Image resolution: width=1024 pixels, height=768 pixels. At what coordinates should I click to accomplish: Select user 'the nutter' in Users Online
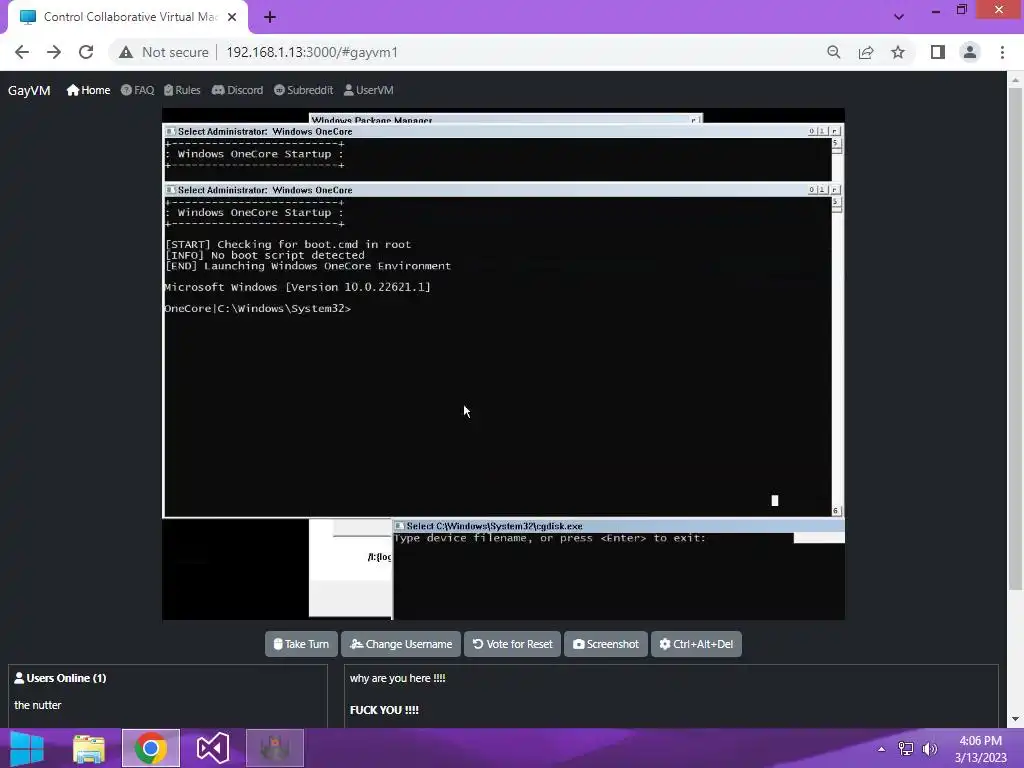tap(38, 705)
